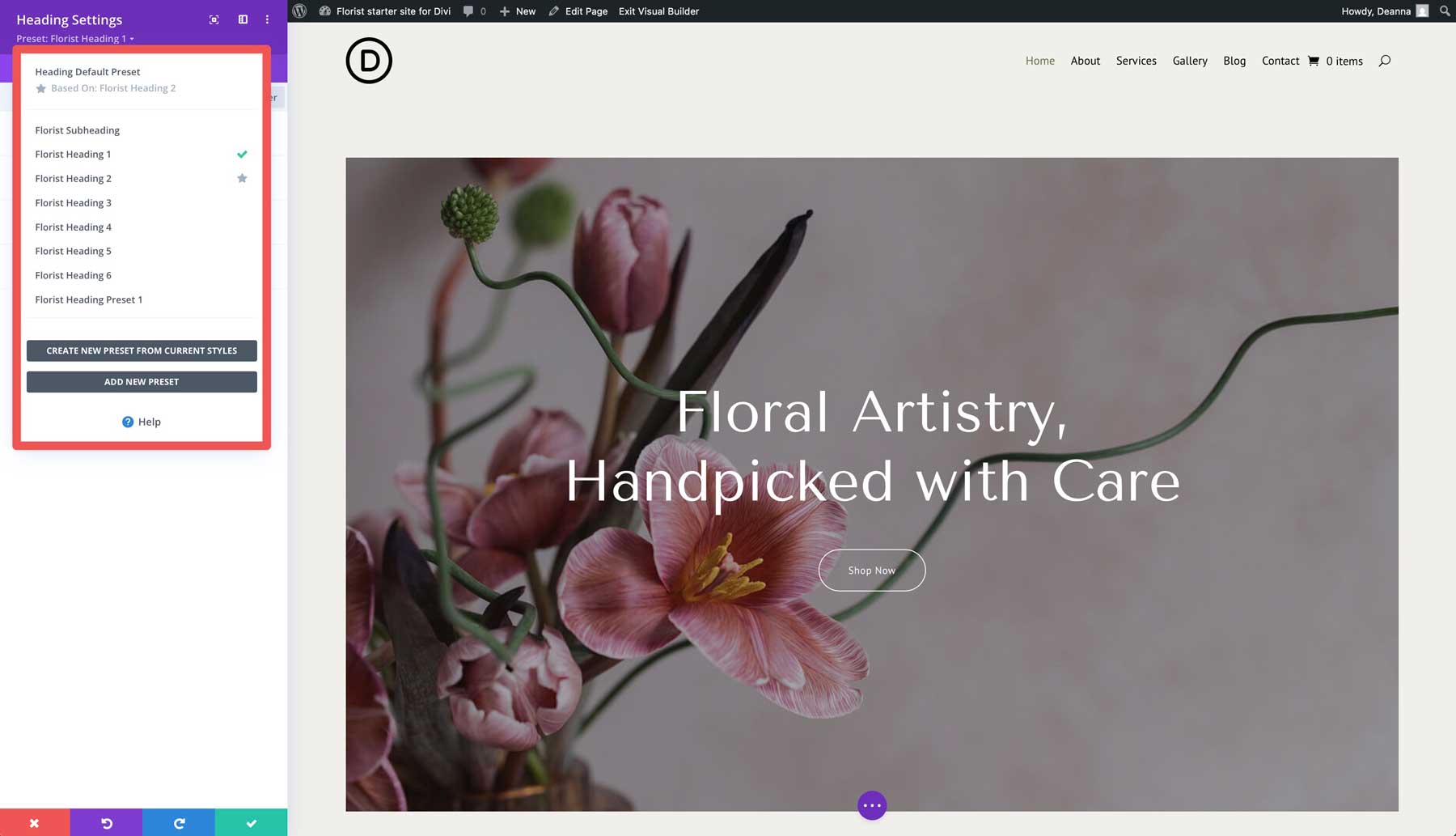The width and height of the screenshot is (1456, 836).
Task: Click the WordPress logo in the admin bar
Action: tap(299, 11)
